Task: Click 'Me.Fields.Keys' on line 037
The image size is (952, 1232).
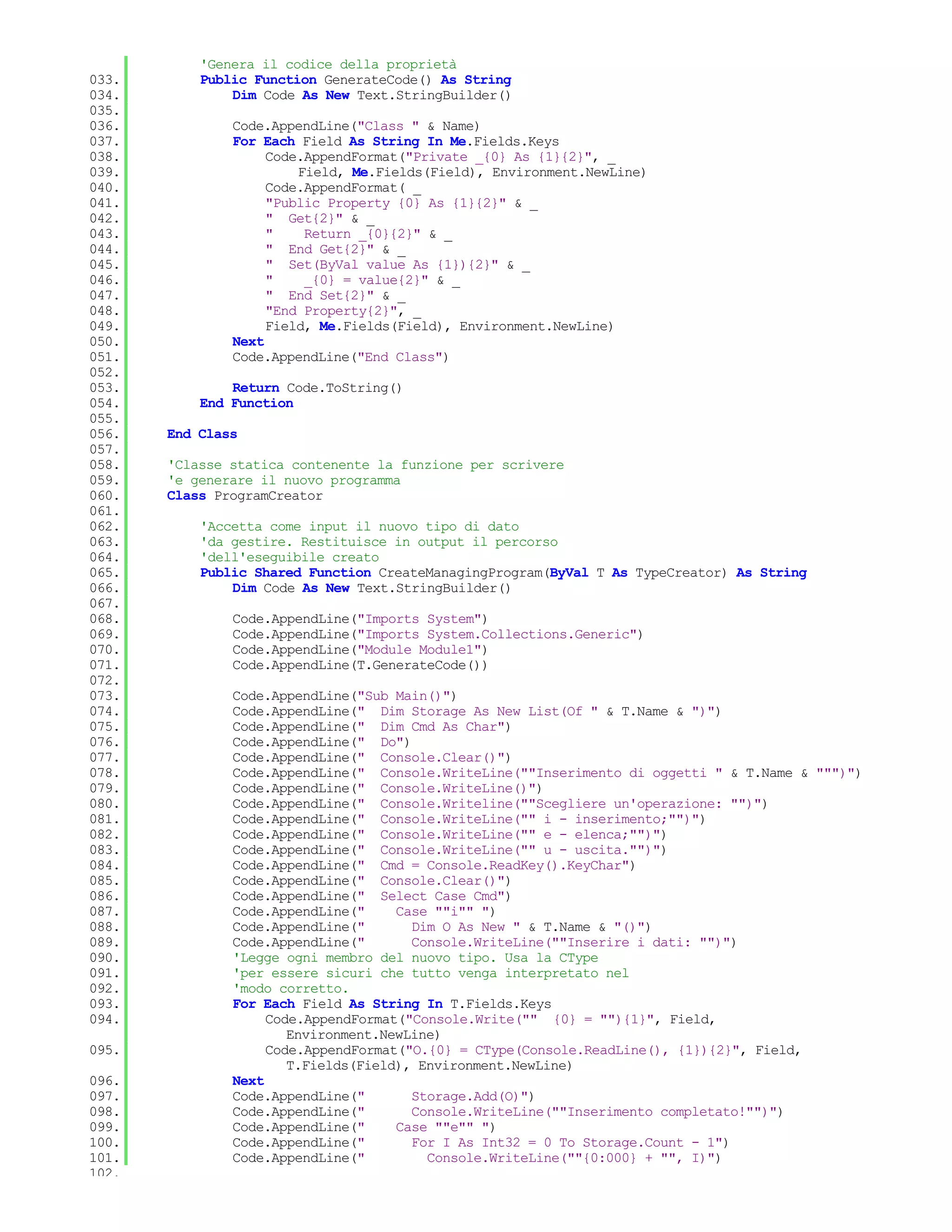Action: tap(504, 142)
